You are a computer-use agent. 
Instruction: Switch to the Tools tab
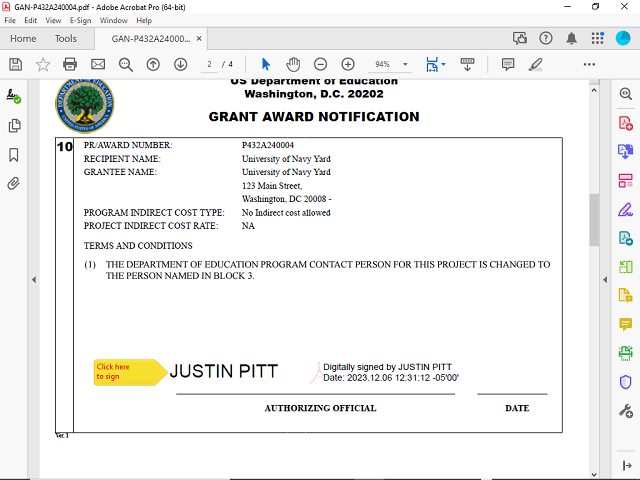pyautogui.click(x=65, y=39)
